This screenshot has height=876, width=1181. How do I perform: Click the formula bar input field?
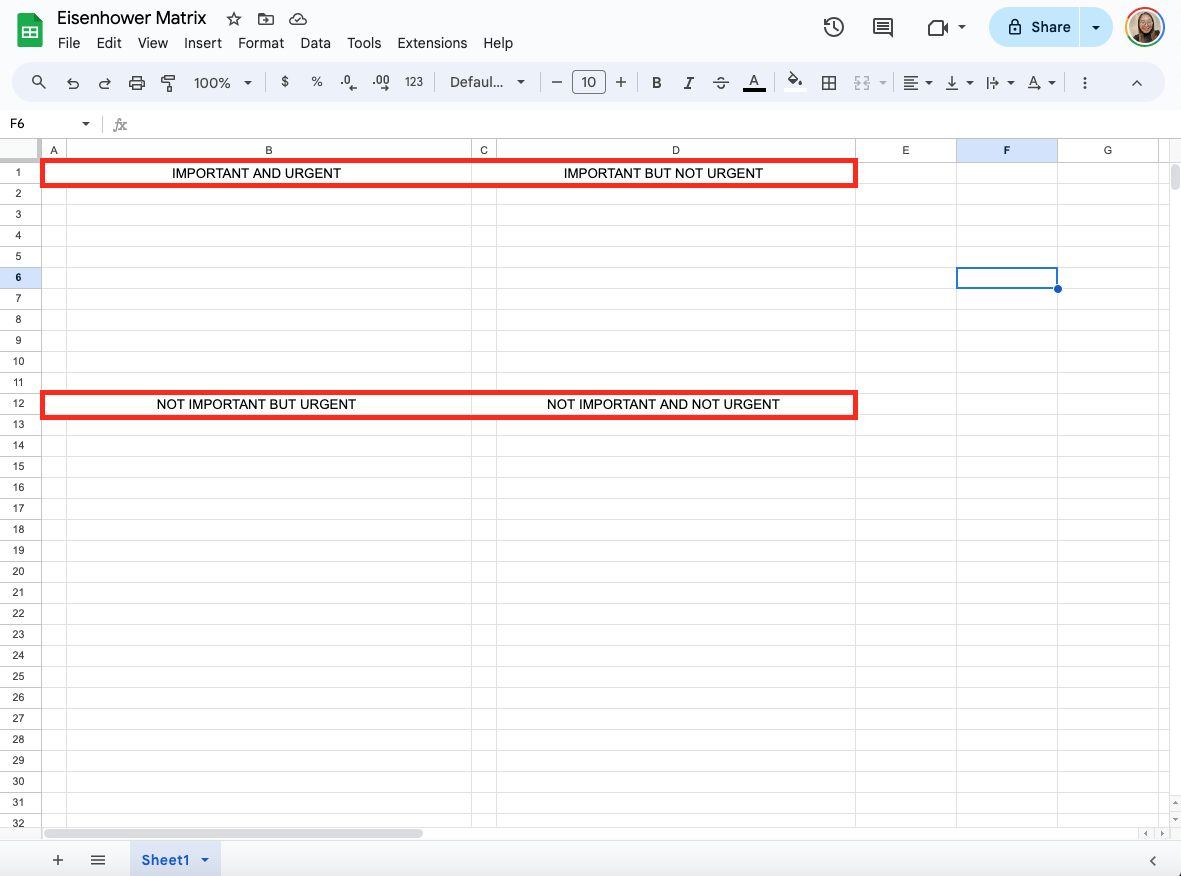point(600,124)
